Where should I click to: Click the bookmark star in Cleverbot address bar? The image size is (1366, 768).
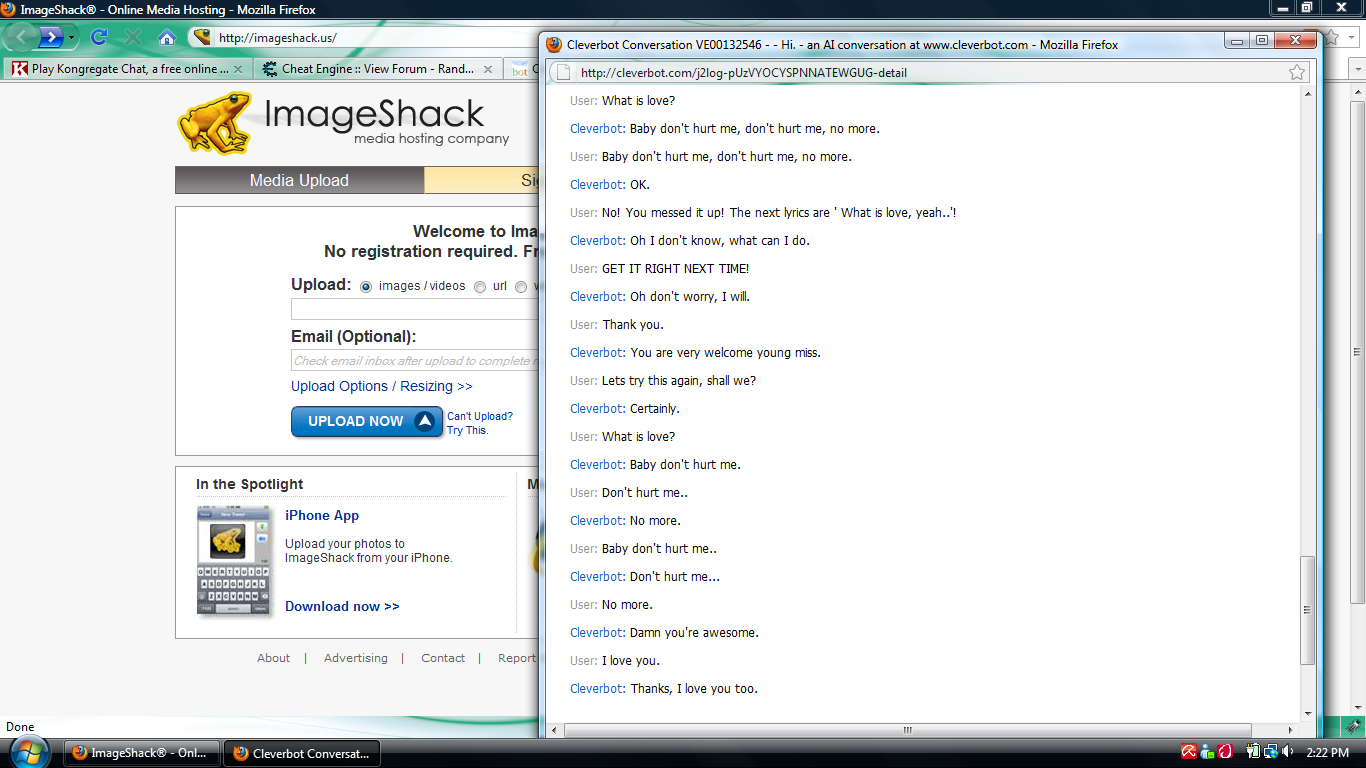coord(1296,72)
